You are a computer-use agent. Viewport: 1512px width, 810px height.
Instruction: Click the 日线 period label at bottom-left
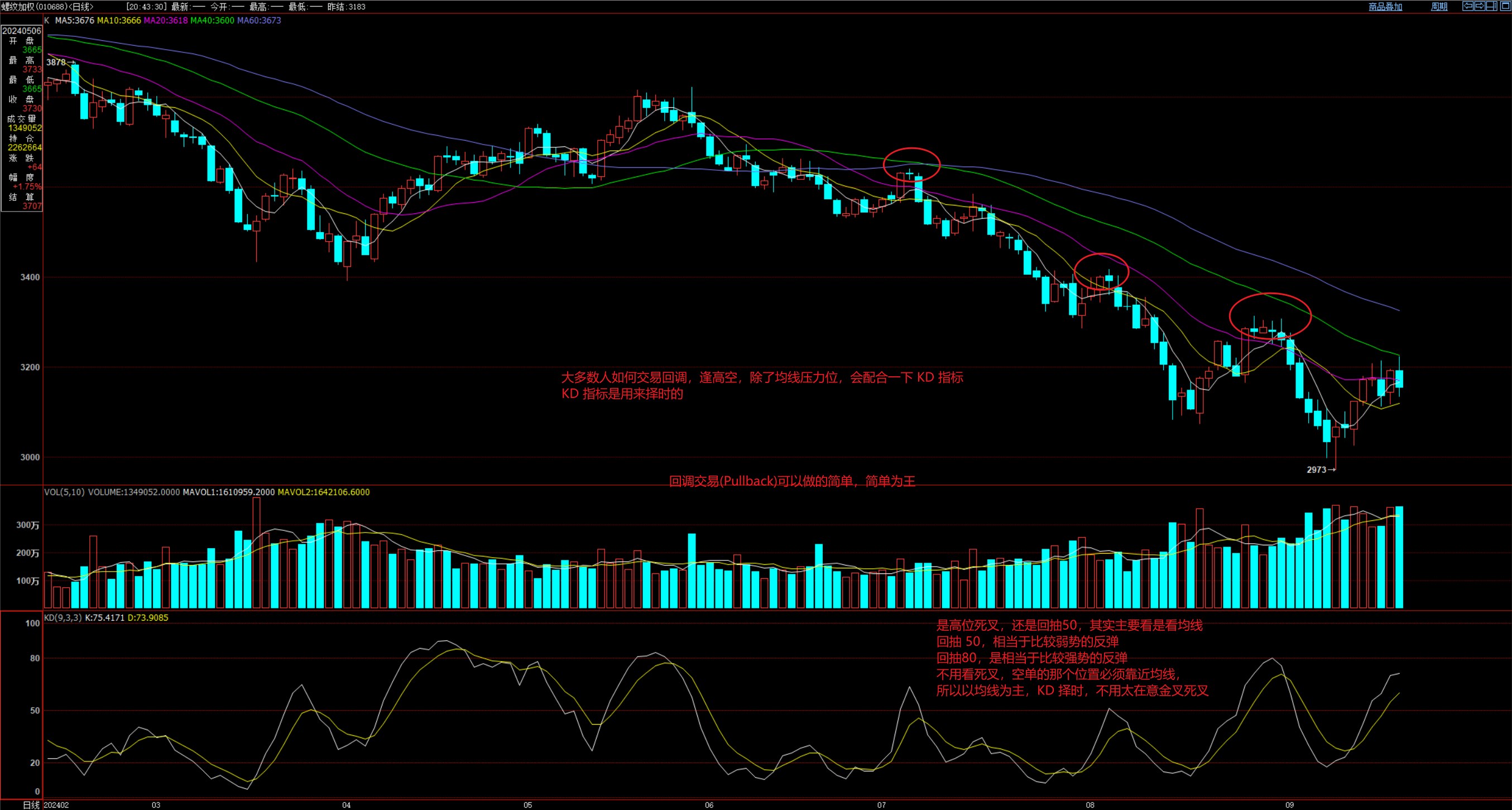click(x=31, y=805)
